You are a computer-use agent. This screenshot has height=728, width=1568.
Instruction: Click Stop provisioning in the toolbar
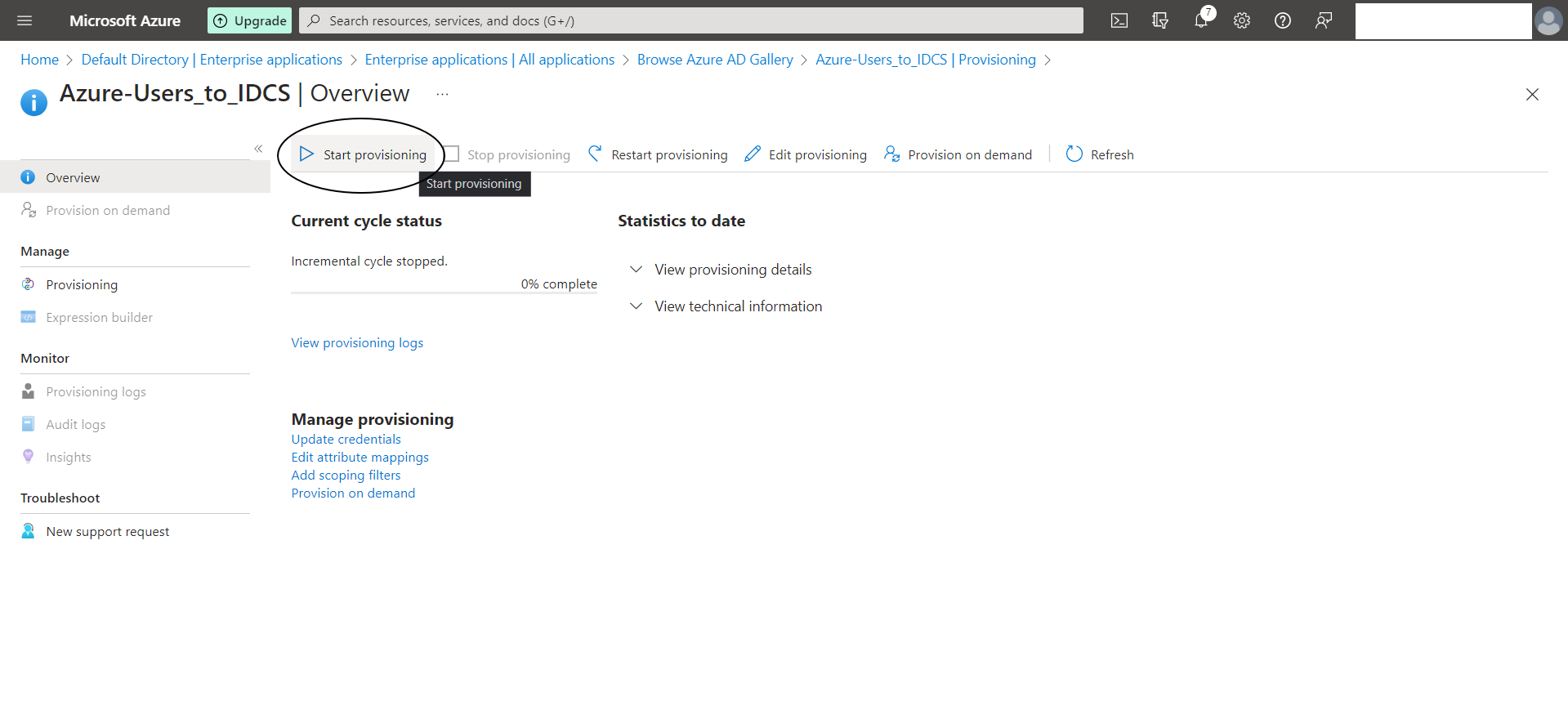tap(507, 154)
